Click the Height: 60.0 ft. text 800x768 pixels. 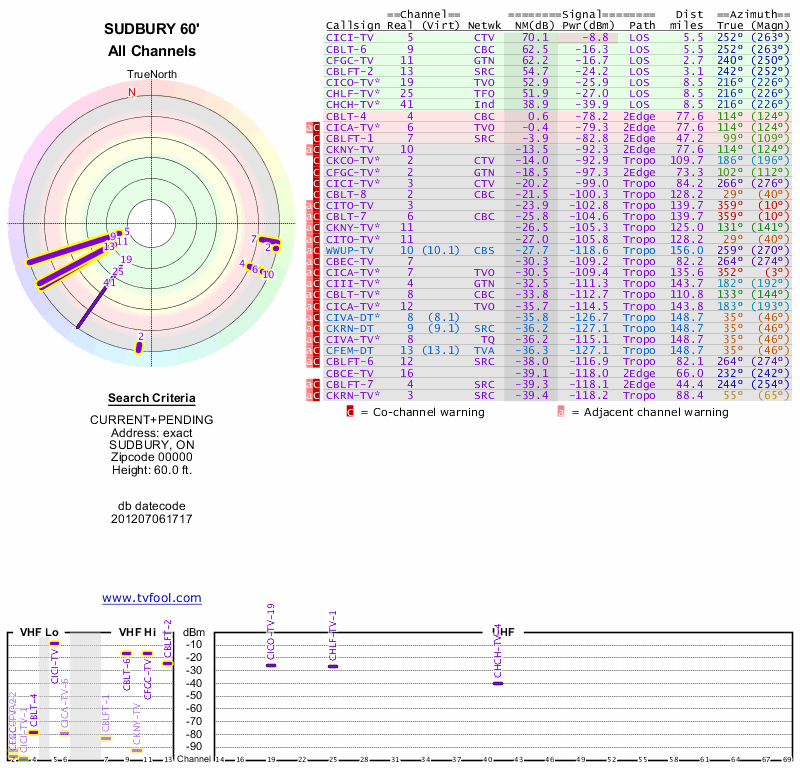point(152,470)
